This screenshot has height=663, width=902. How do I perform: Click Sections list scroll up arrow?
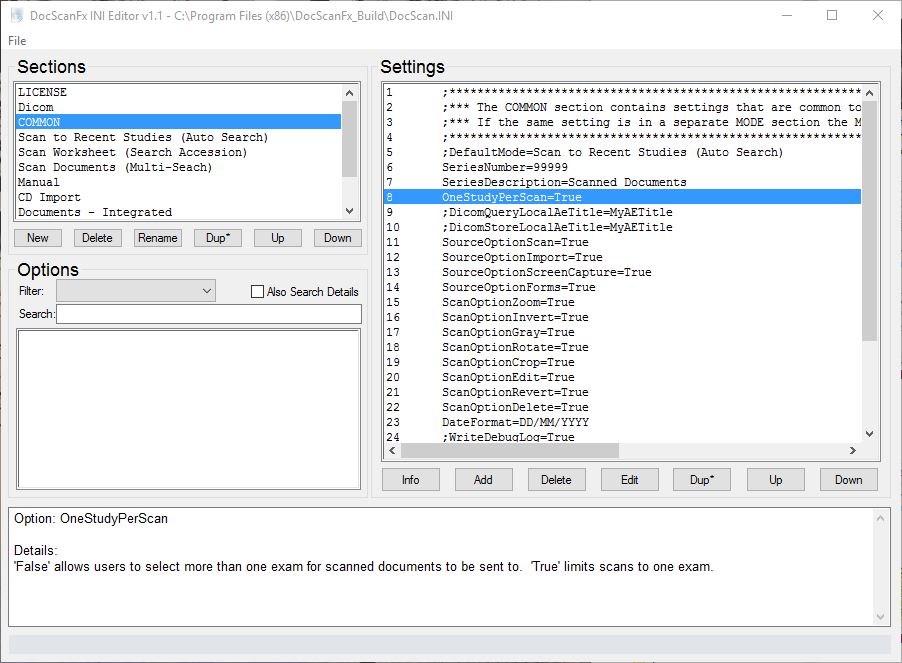click(x=349, y=93)
